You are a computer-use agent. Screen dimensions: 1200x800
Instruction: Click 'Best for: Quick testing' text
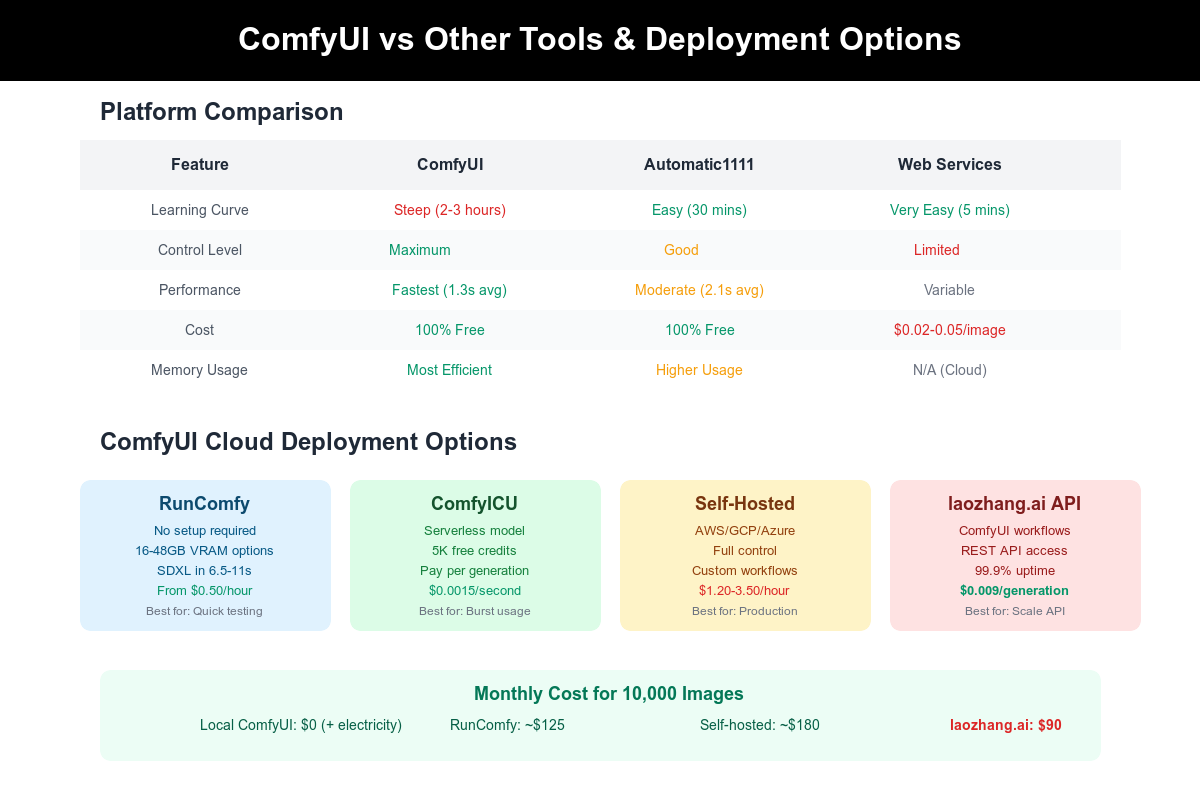click(205, 611)
